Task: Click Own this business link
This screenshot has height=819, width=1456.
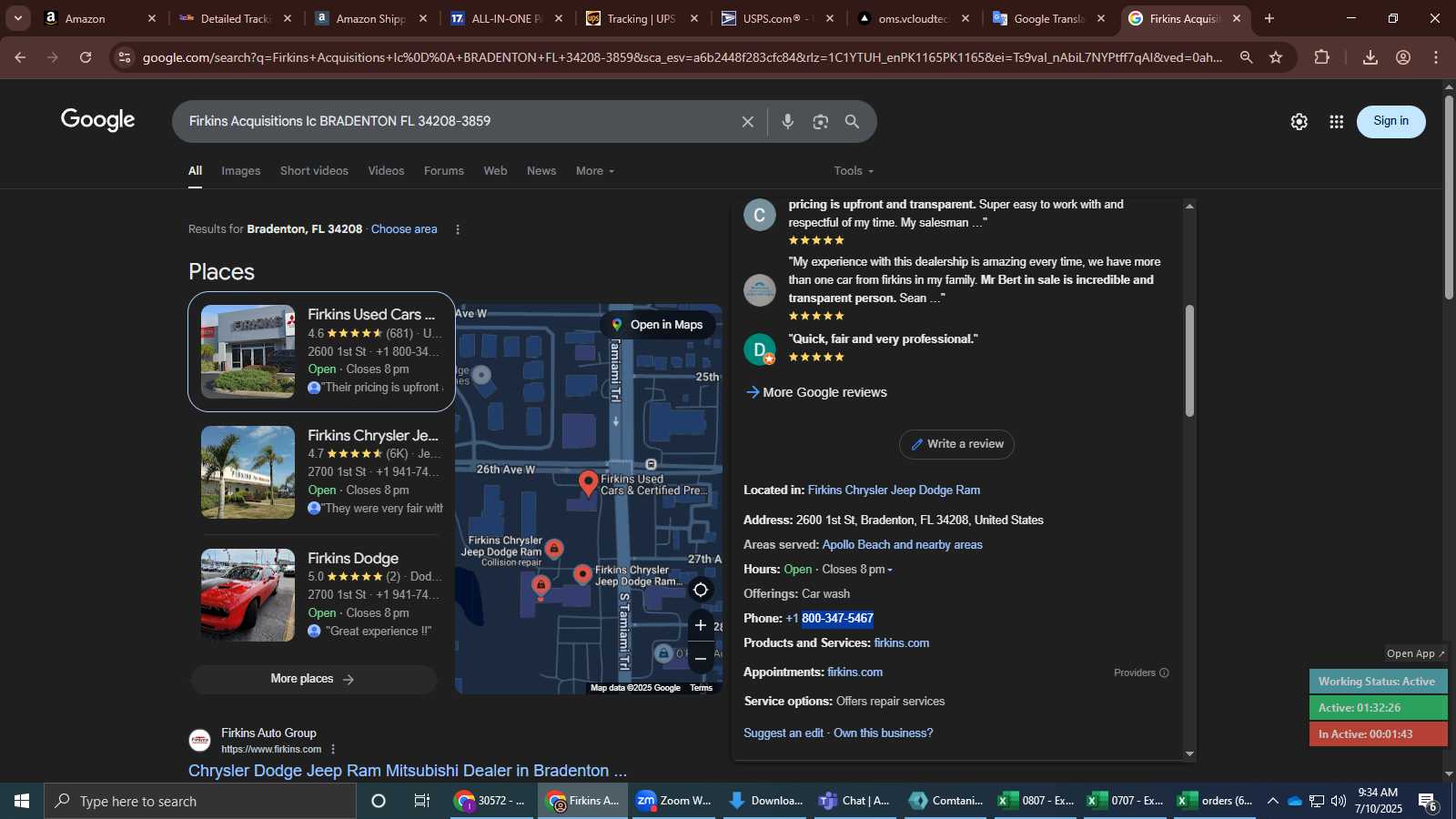Action: tap(884, 733)
